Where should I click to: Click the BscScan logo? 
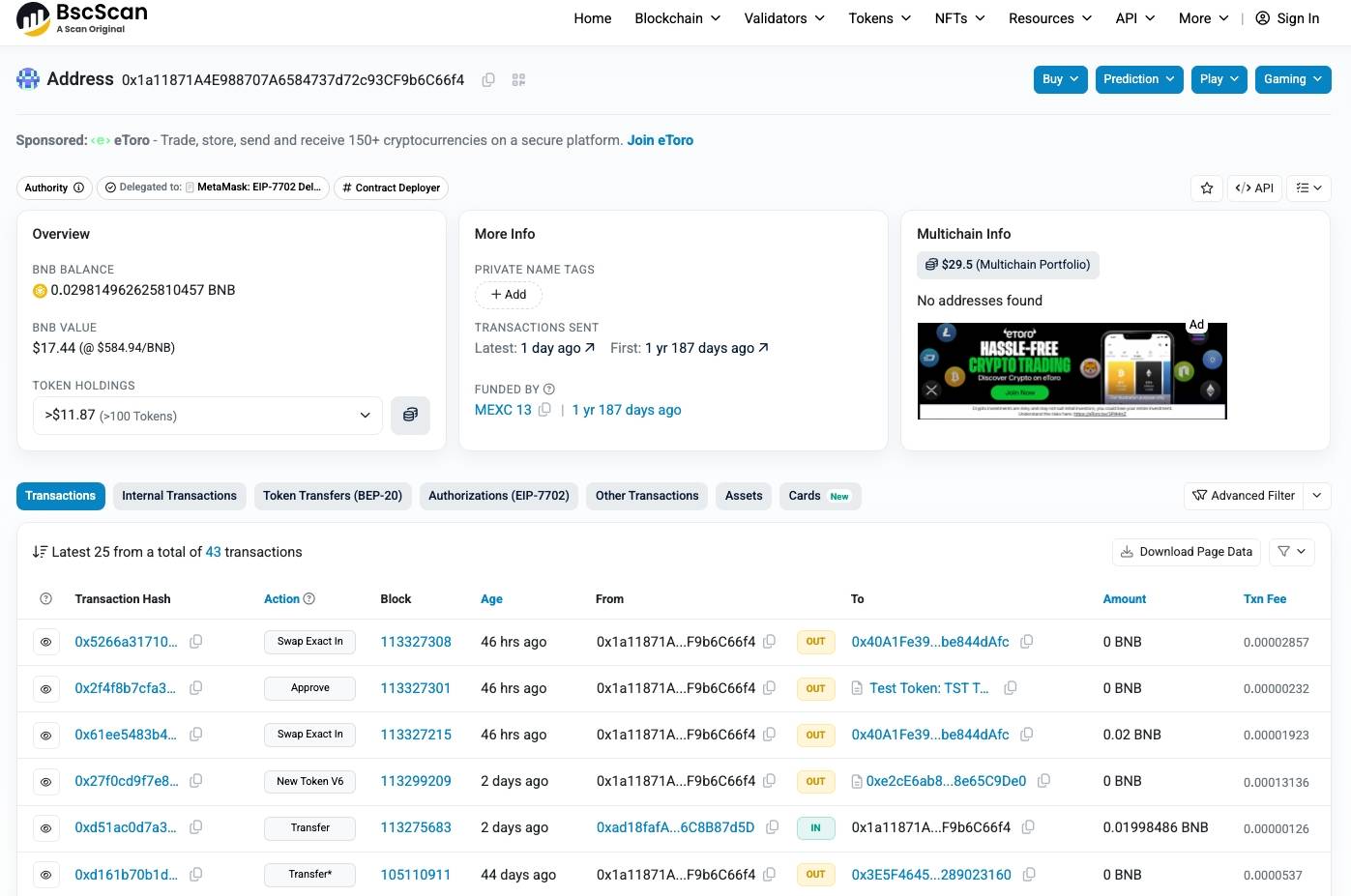(82, 18)
